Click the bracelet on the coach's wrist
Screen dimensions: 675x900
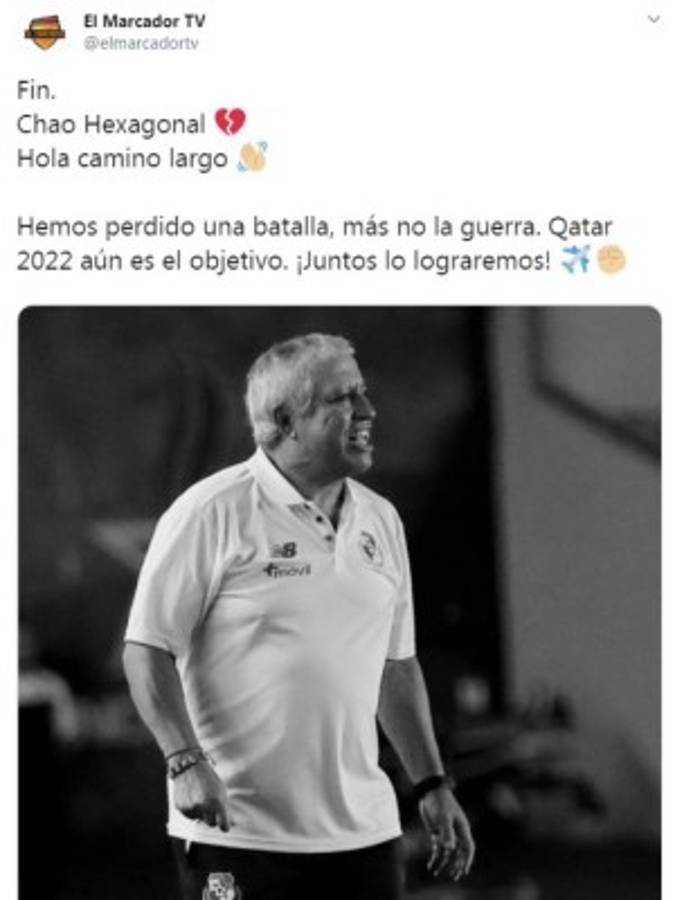185,762
